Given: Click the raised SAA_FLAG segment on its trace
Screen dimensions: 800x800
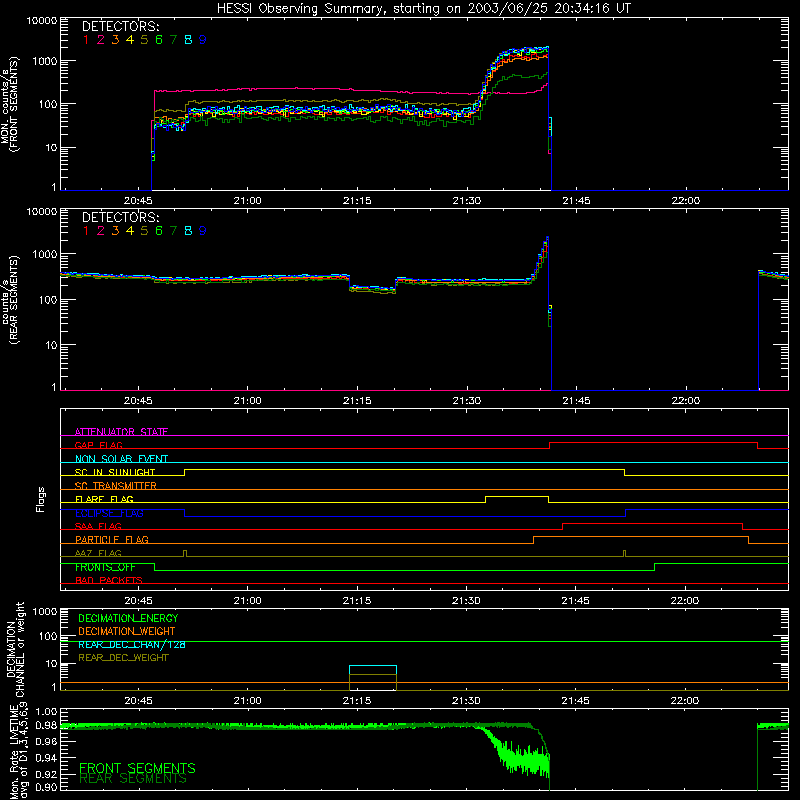Looking at the screenshot, I should (x=653, y=524).
